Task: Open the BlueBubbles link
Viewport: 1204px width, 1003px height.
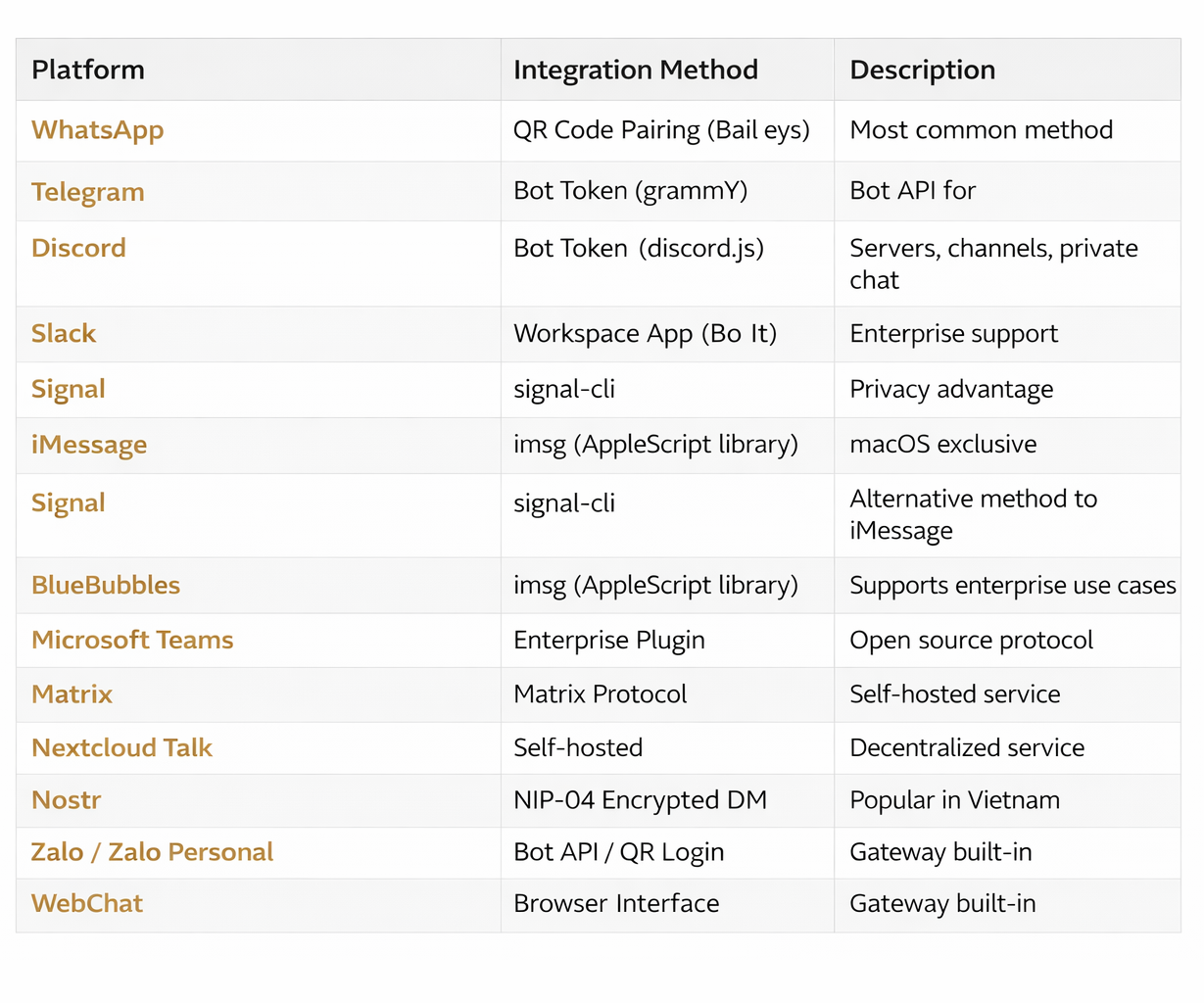Action: [106, 586]
